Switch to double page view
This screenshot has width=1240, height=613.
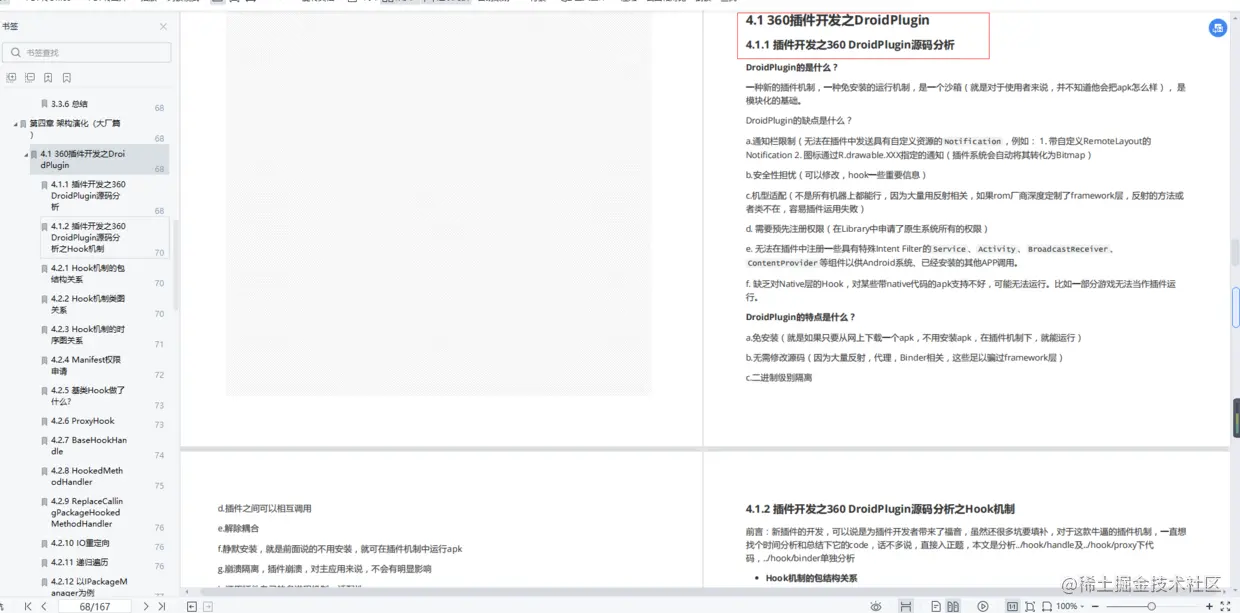953,606
